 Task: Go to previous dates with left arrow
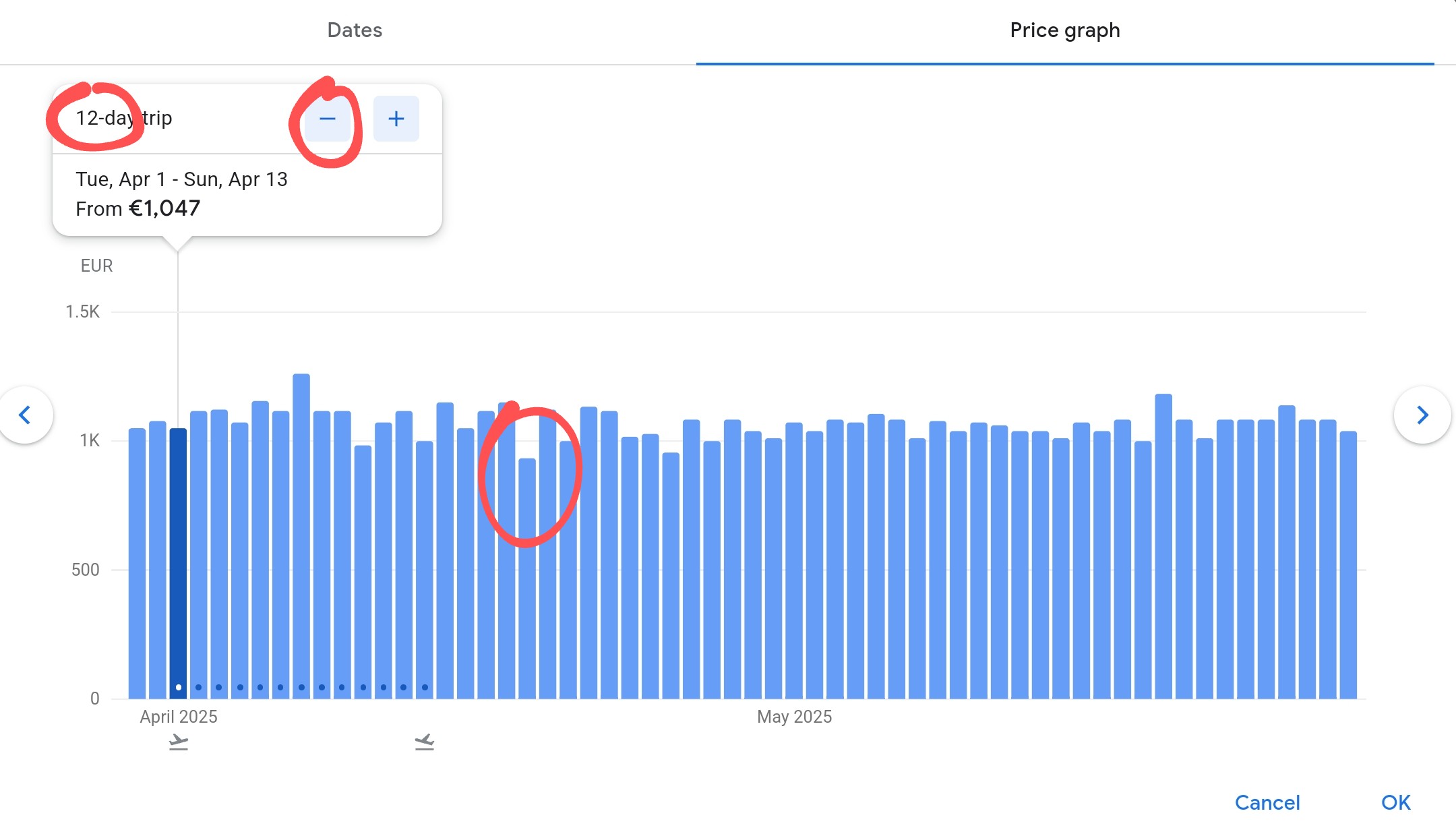click(26, 415)
